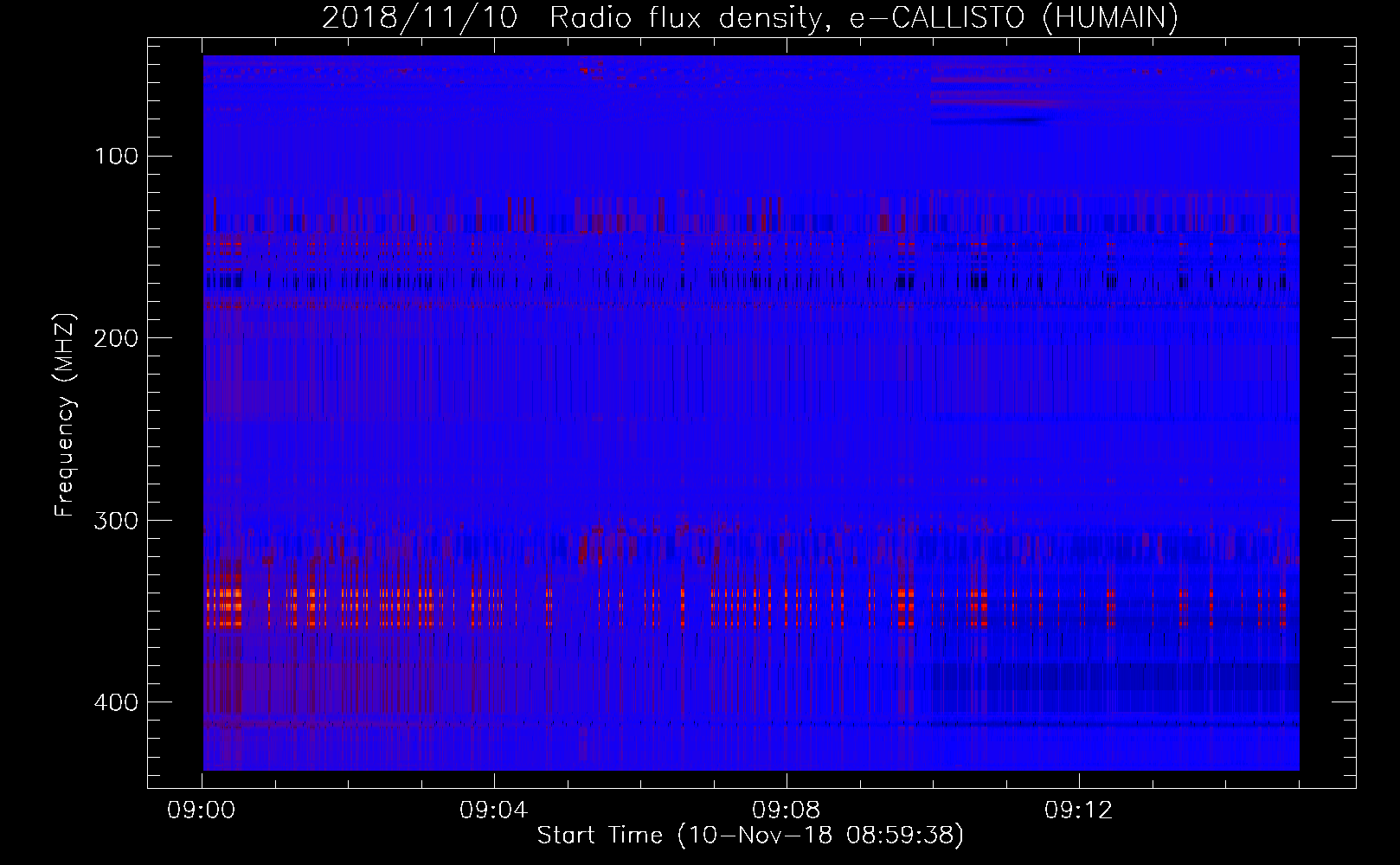The width and height of the screenshot is (1400, 865).
Task: Click the 'Start Time (10-Nov-18 08:59:38)' label
Action: coord(750,836)
